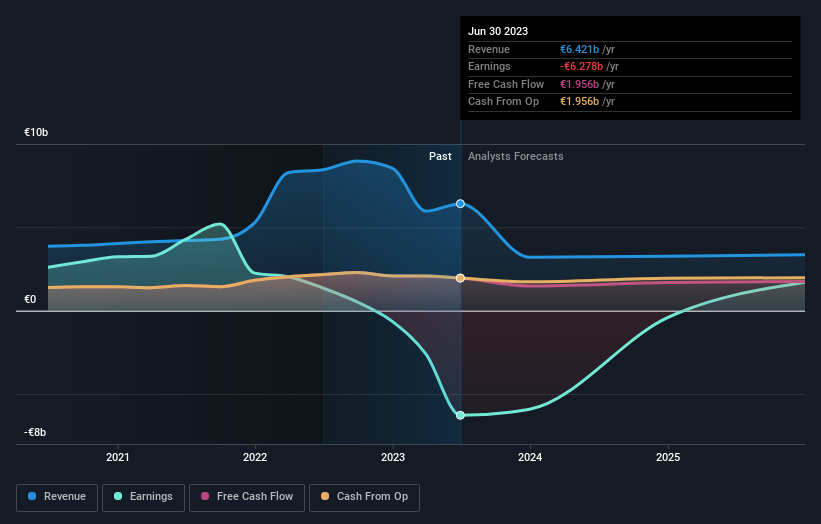Viewport: 821px width, 524px height.
Task: Click the tooltip date 'Jun 30 2023'
Action: (498, 31)
